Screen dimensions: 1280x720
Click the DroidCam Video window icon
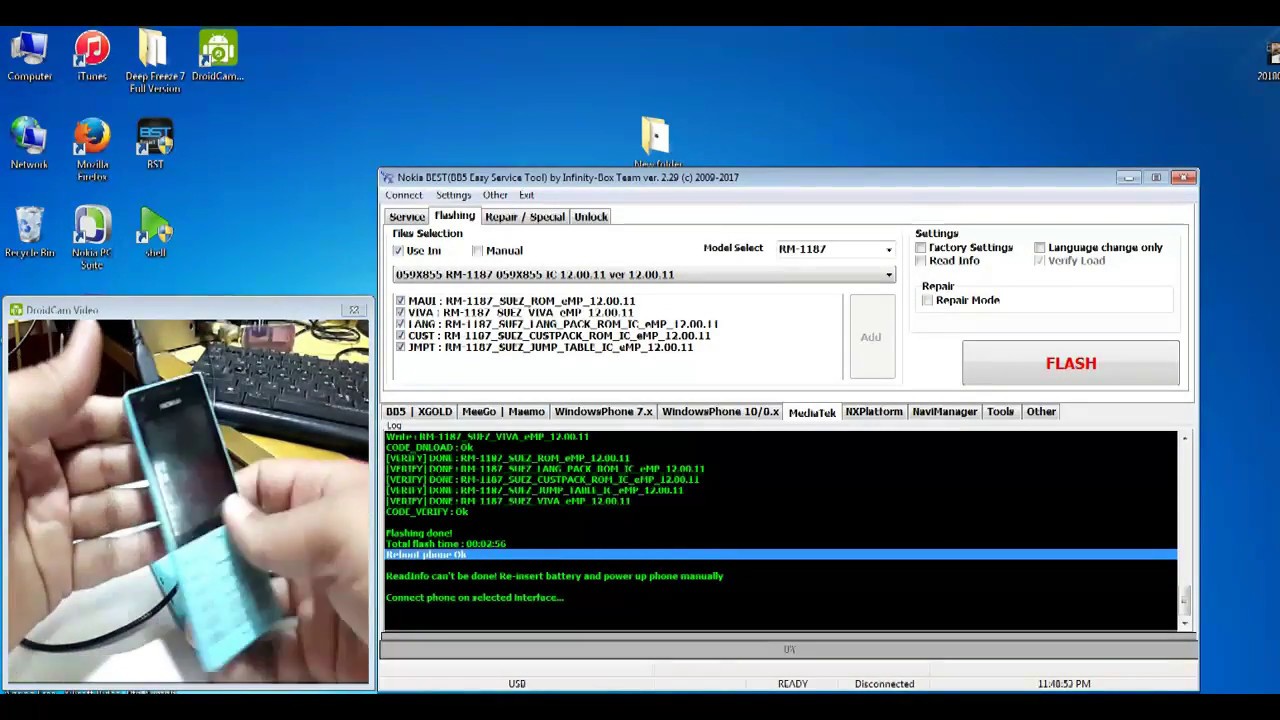(x=16, y=310)
